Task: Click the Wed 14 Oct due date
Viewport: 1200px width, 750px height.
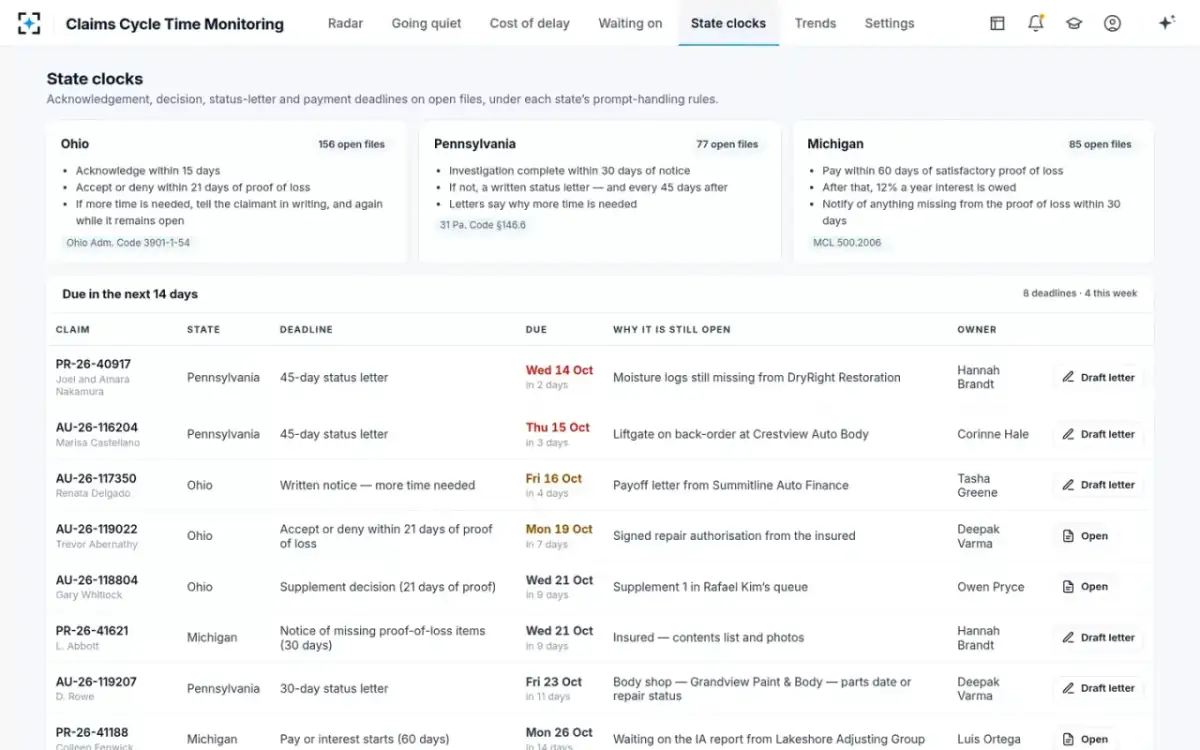Action: pyautogui.click(x=559, y=370)
